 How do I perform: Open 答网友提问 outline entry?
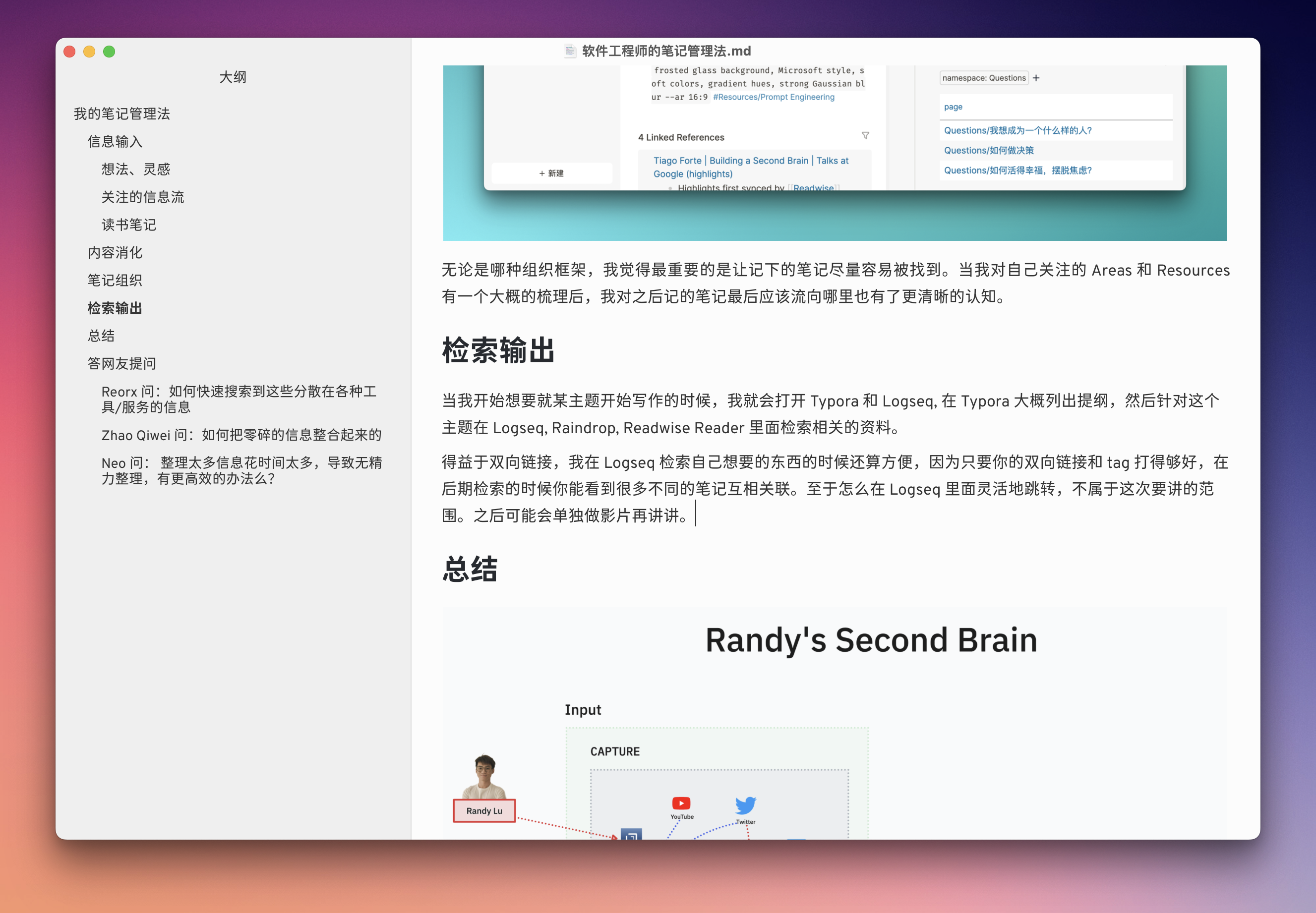pos(122,364)
